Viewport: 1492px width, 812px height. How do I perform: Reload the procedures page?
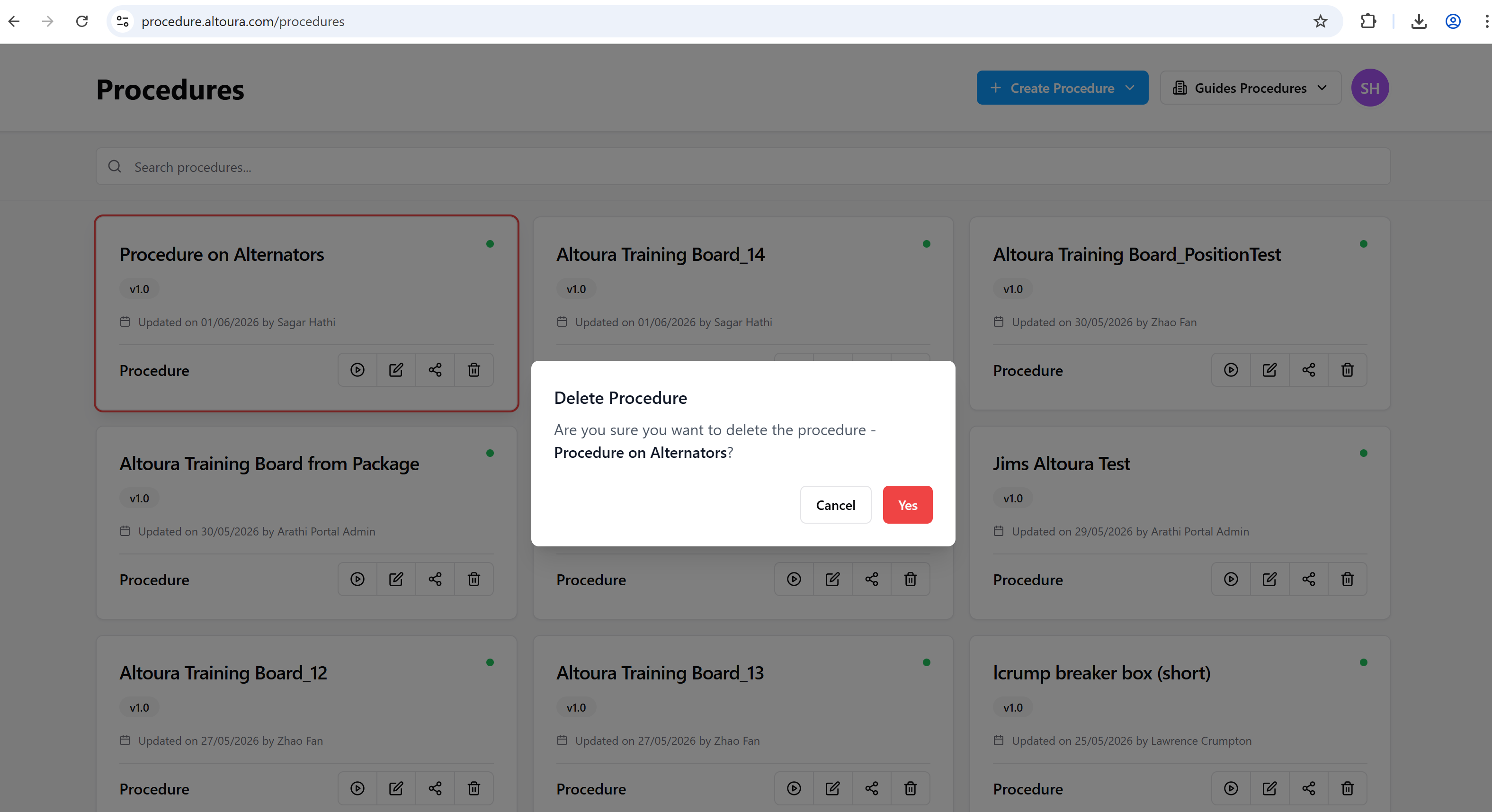82,21
